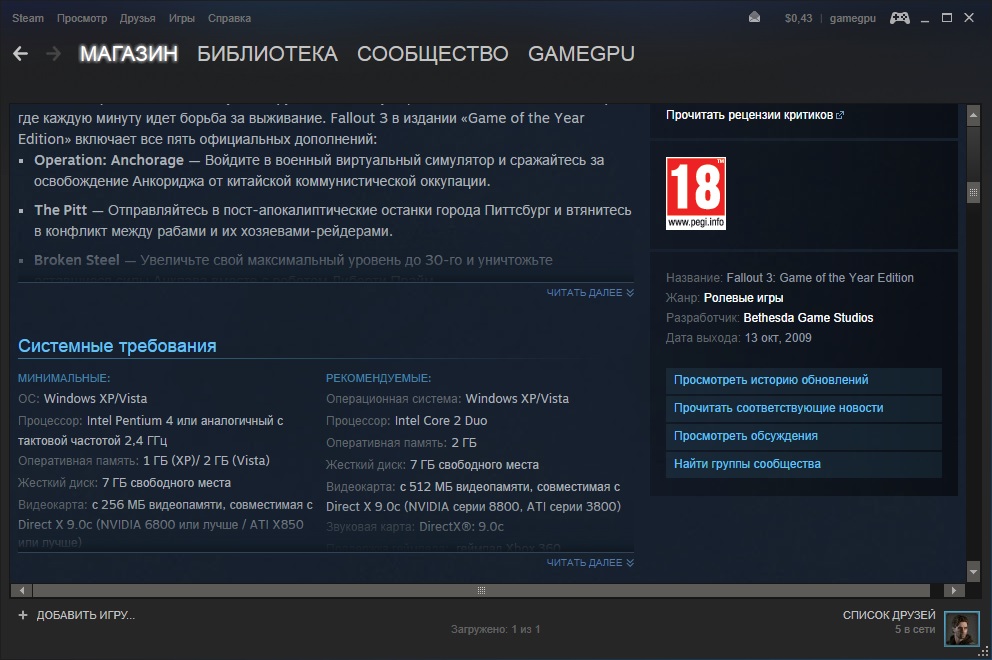Open the Steam menu

28,18
